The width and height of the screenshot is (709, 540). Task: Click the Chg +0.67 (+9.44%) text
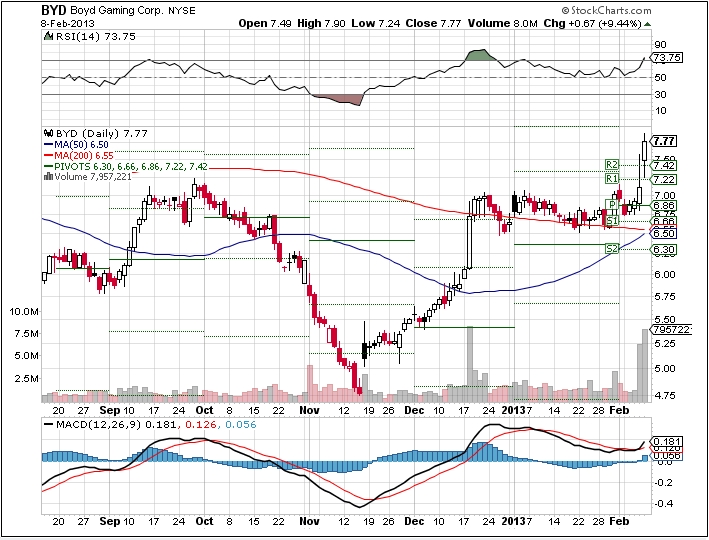pos(592,24)
